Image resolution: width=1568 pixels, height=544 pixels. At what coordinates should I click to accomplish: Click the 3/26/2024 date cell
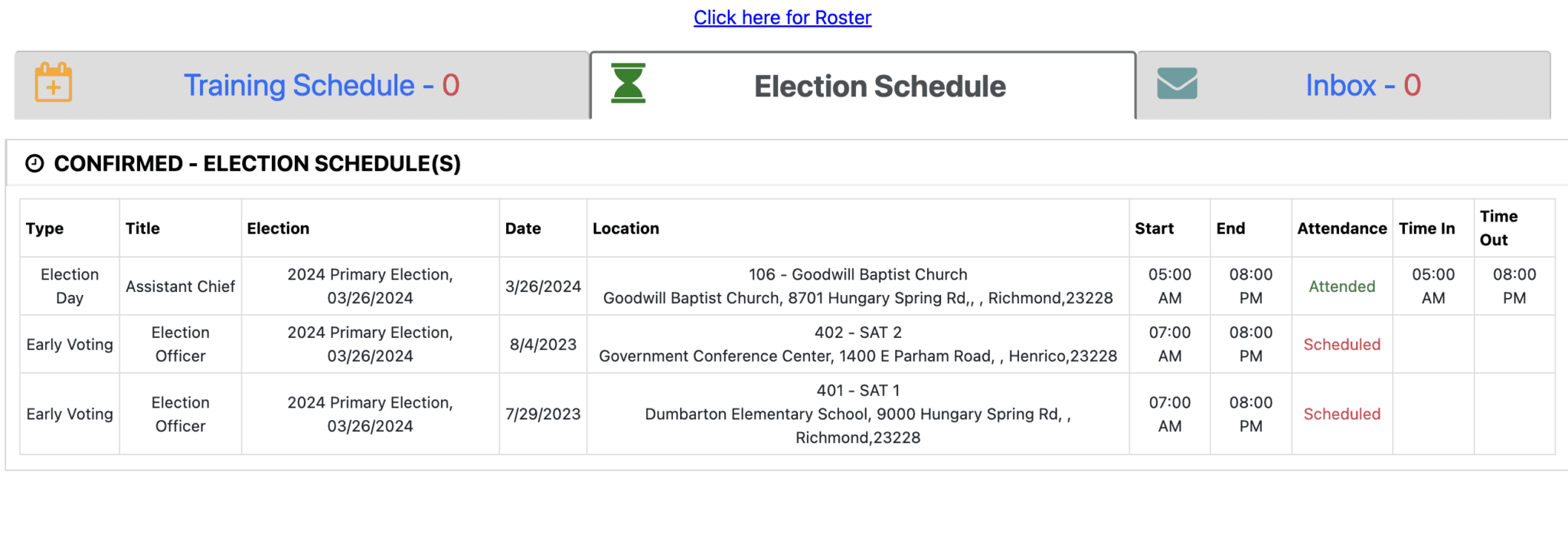point(543,287)
